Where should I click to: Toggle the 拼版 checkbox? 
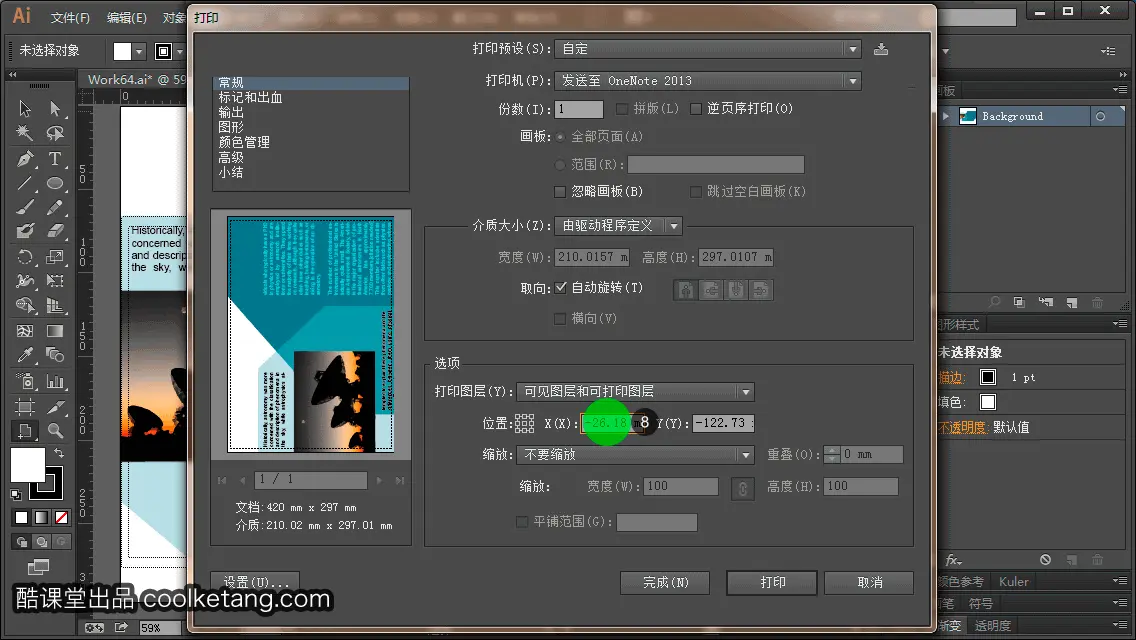pos(622,109)
